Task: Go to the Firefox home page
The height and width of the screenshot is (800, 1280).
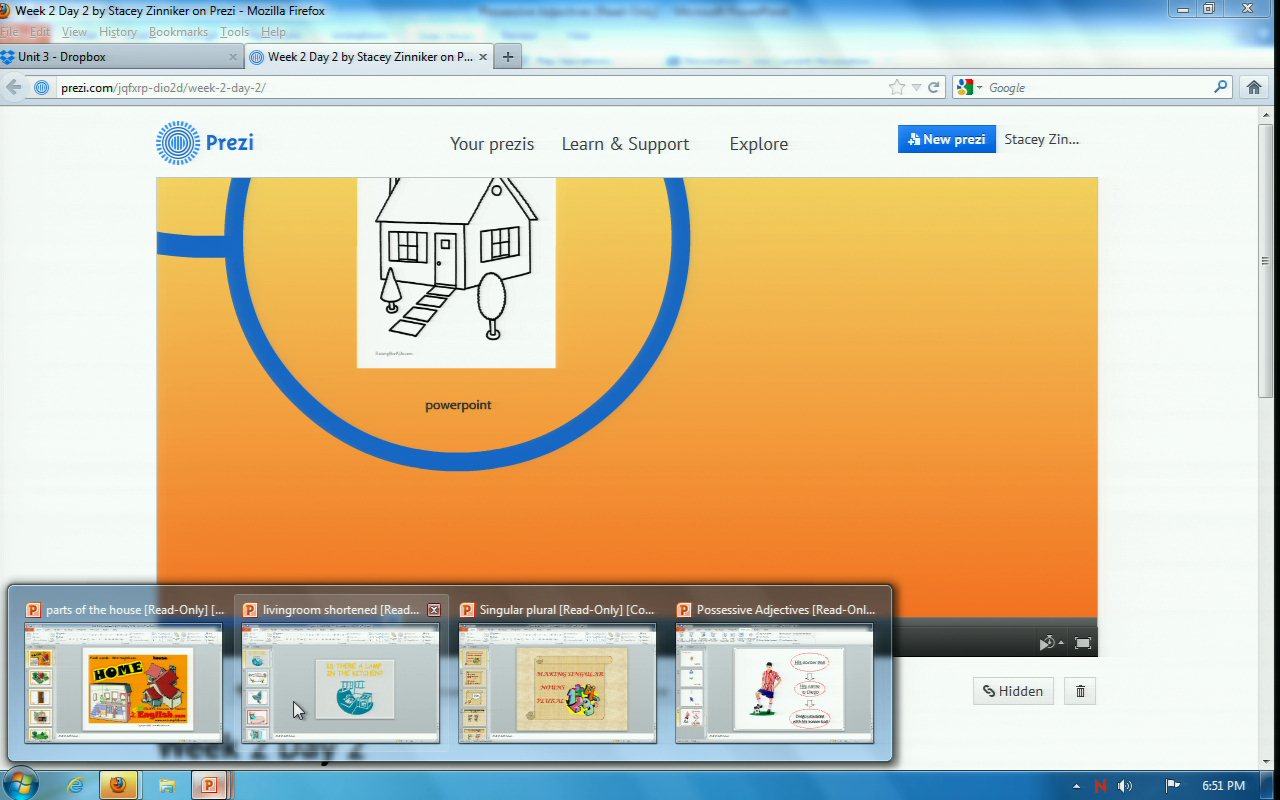Action: [1254, 87]
